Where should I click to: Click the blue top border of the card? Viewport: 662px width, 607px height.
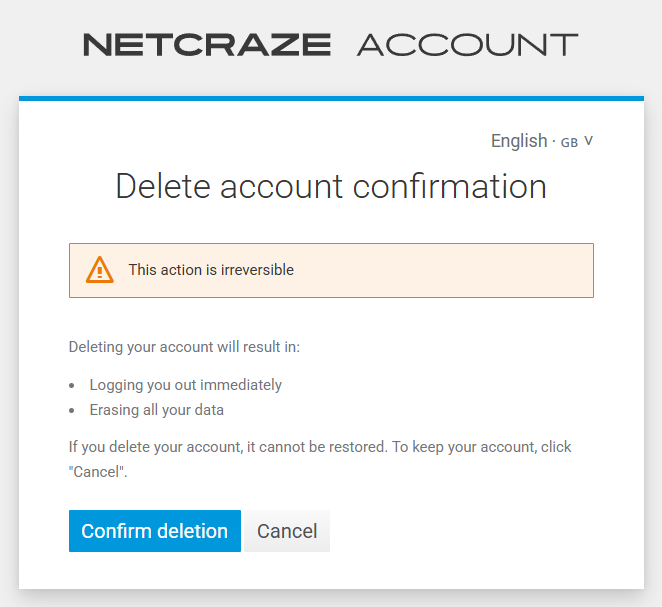(331, 98)
